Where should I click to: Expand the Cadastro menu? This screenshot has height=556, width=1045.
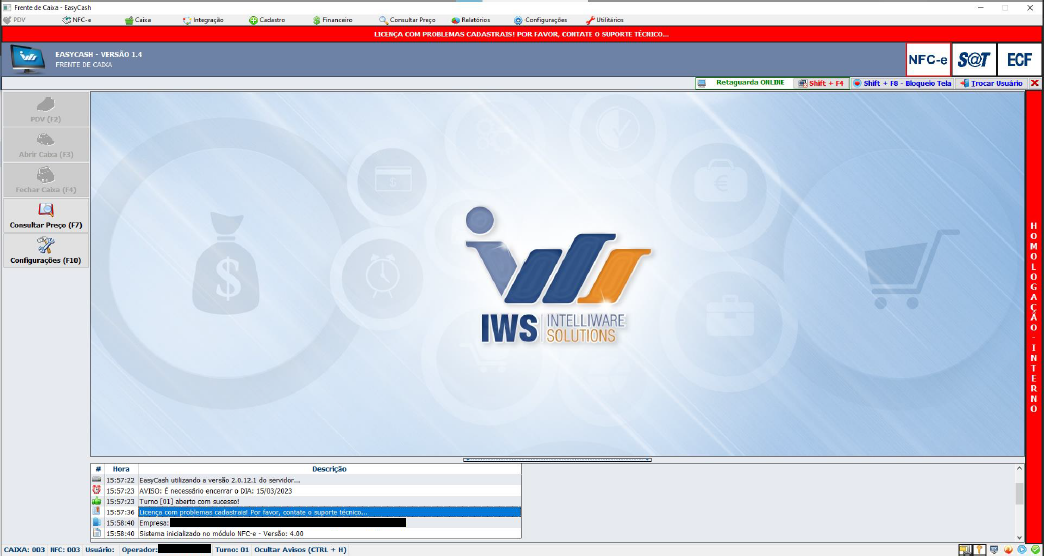266,20
